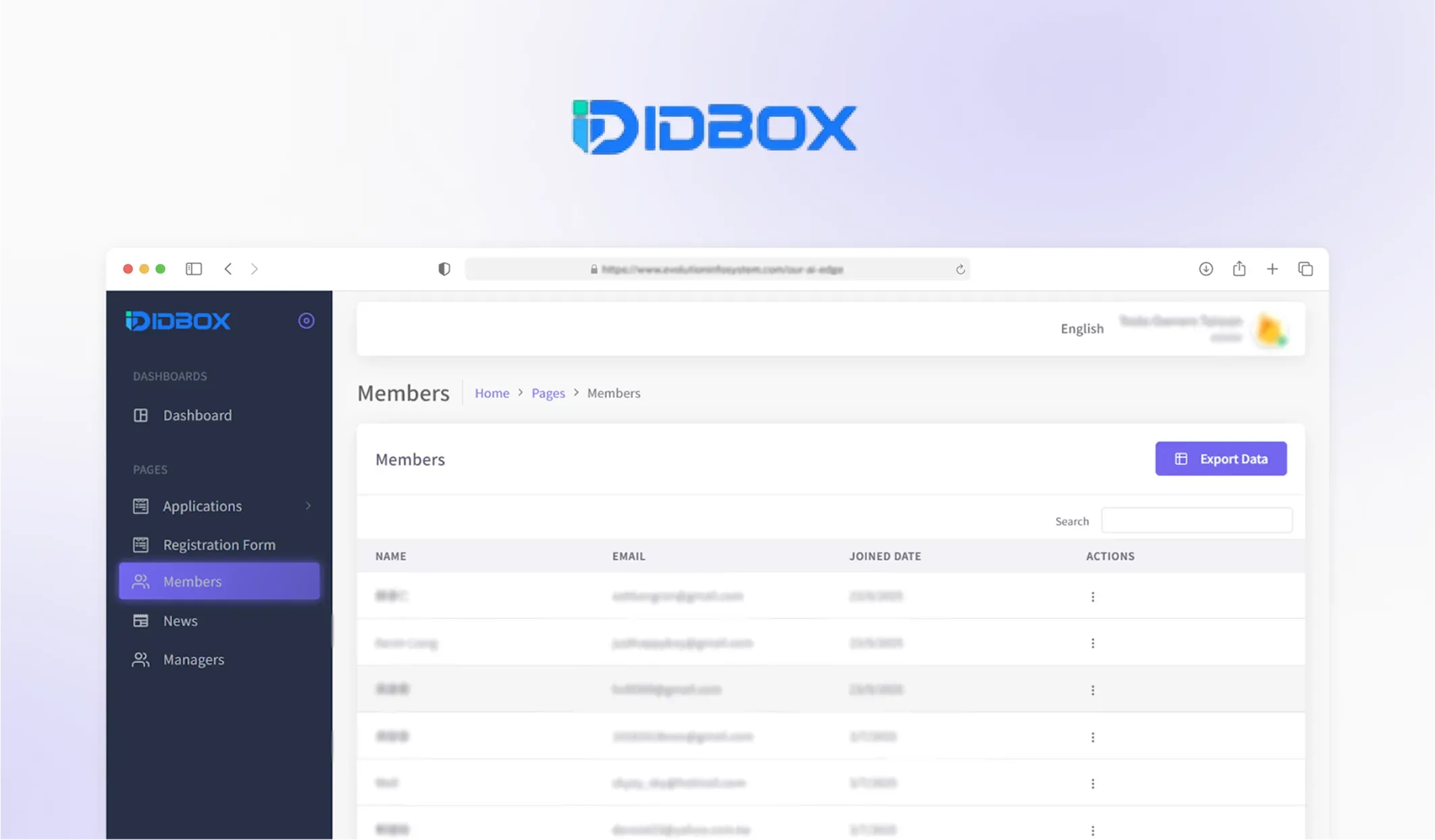Open the user profile avatar
This screenshot has width=1435, height=840.
click(x=1269, y=330)
